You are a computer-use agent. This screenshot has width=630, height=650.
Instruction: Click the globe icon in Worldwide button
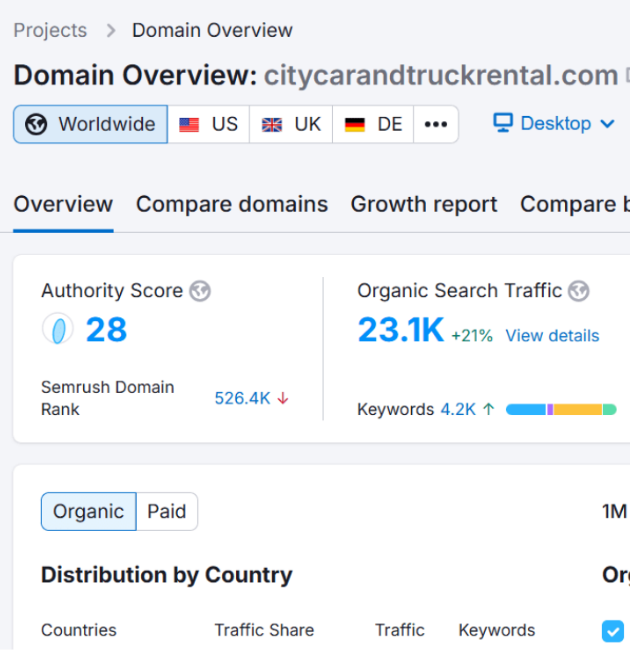pyautogui.click(x=36, y=124)
